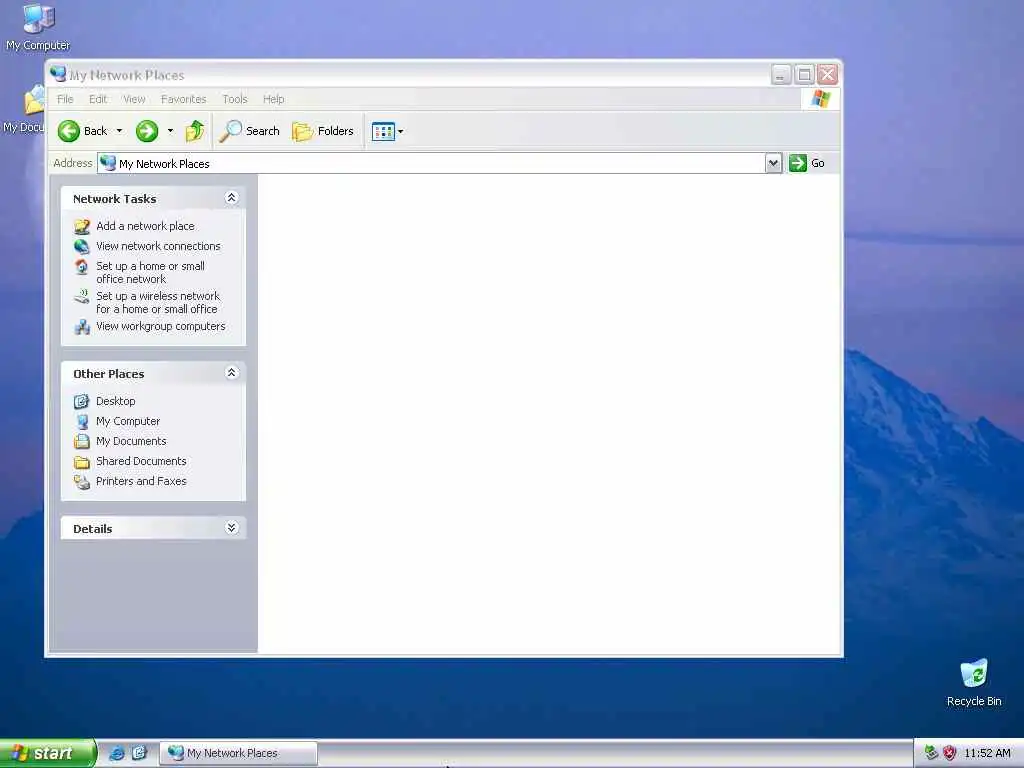
Task: Open My Computer link in Other Places
Action: [128, 422]
